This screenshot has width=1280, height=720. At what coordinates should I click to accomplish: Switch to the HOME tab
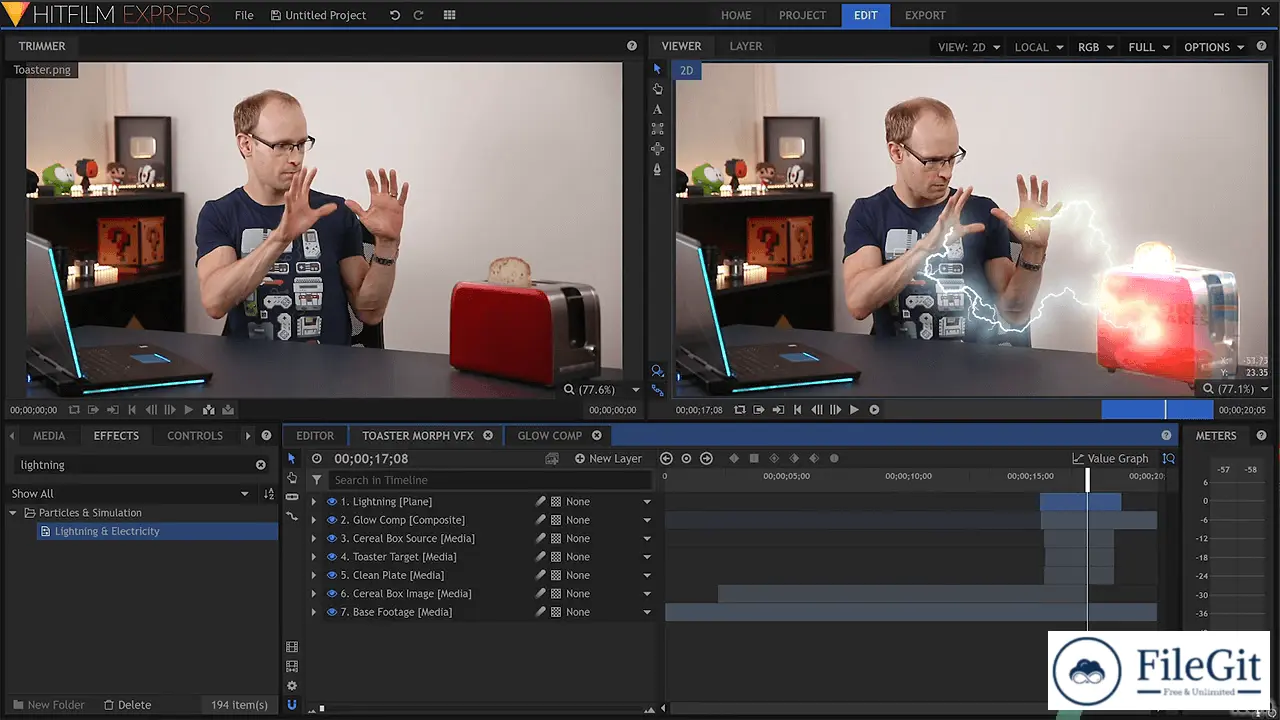pyautogui.click(x=736, y=15)
